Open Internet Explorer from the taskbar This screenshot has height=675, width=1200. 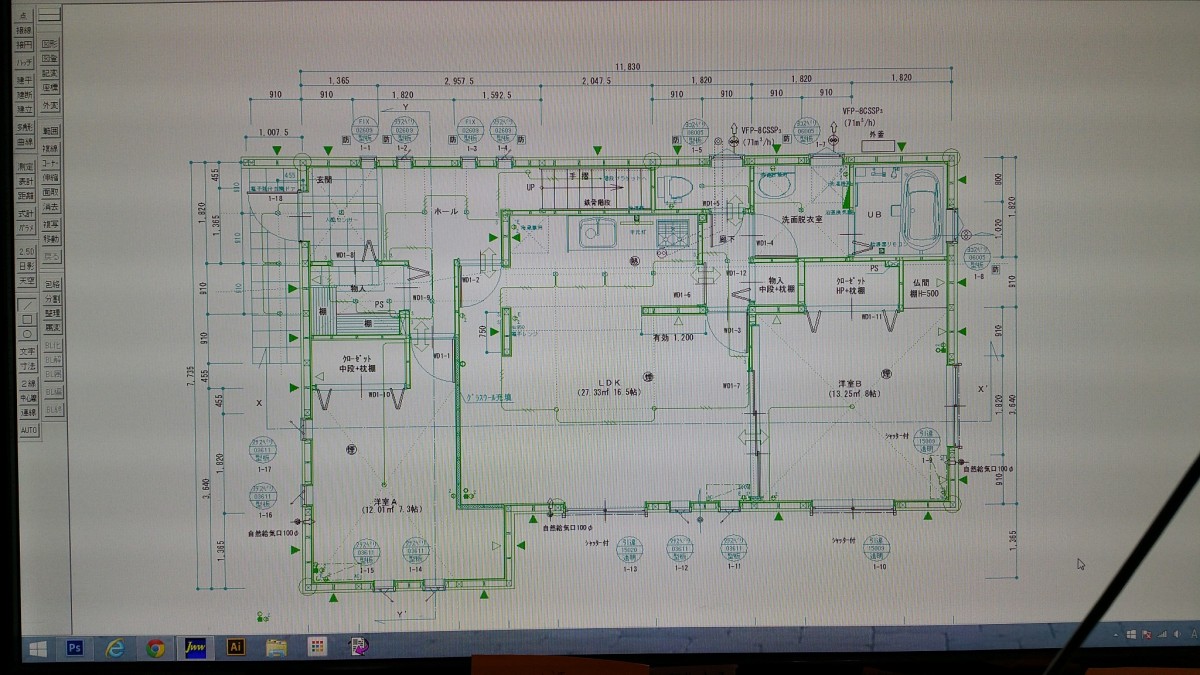click(x=114, y=648)
